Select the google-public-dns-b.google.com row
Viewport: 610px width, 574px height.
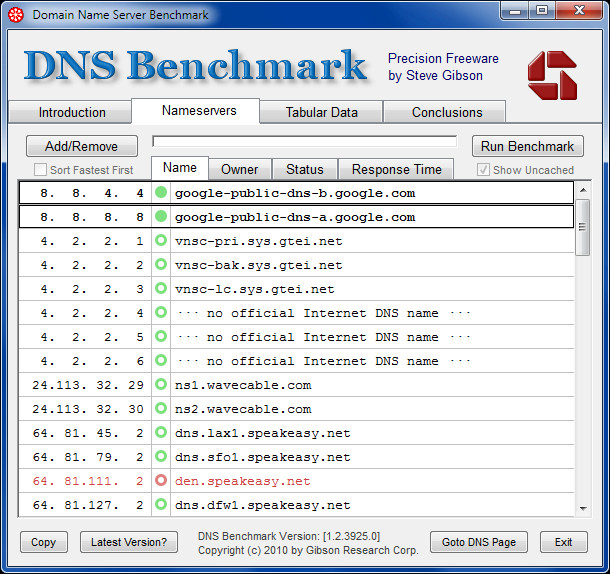pyautogui.click(x=296, y=193)
